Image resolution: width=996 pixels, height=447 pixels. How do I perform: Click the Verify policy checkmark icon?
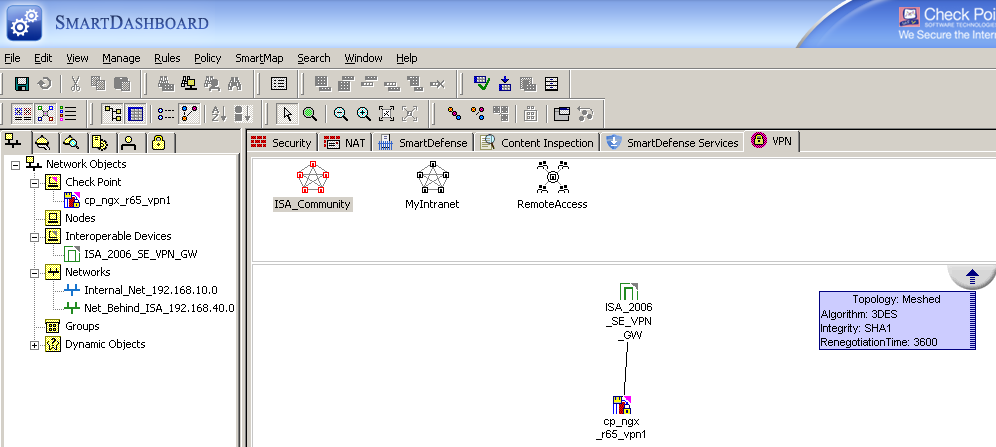pyautogui.click(x=482, y=83)
